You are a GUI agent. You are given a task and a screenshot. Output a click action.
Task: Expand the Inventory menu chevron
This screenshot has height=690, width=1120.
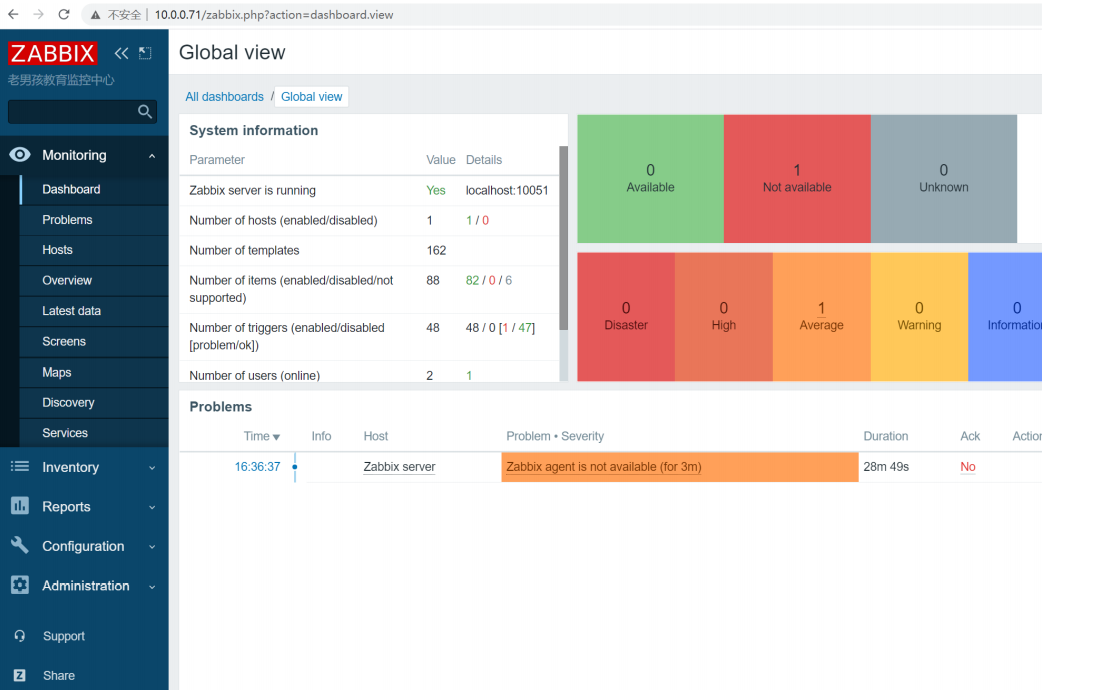[152, 468]
